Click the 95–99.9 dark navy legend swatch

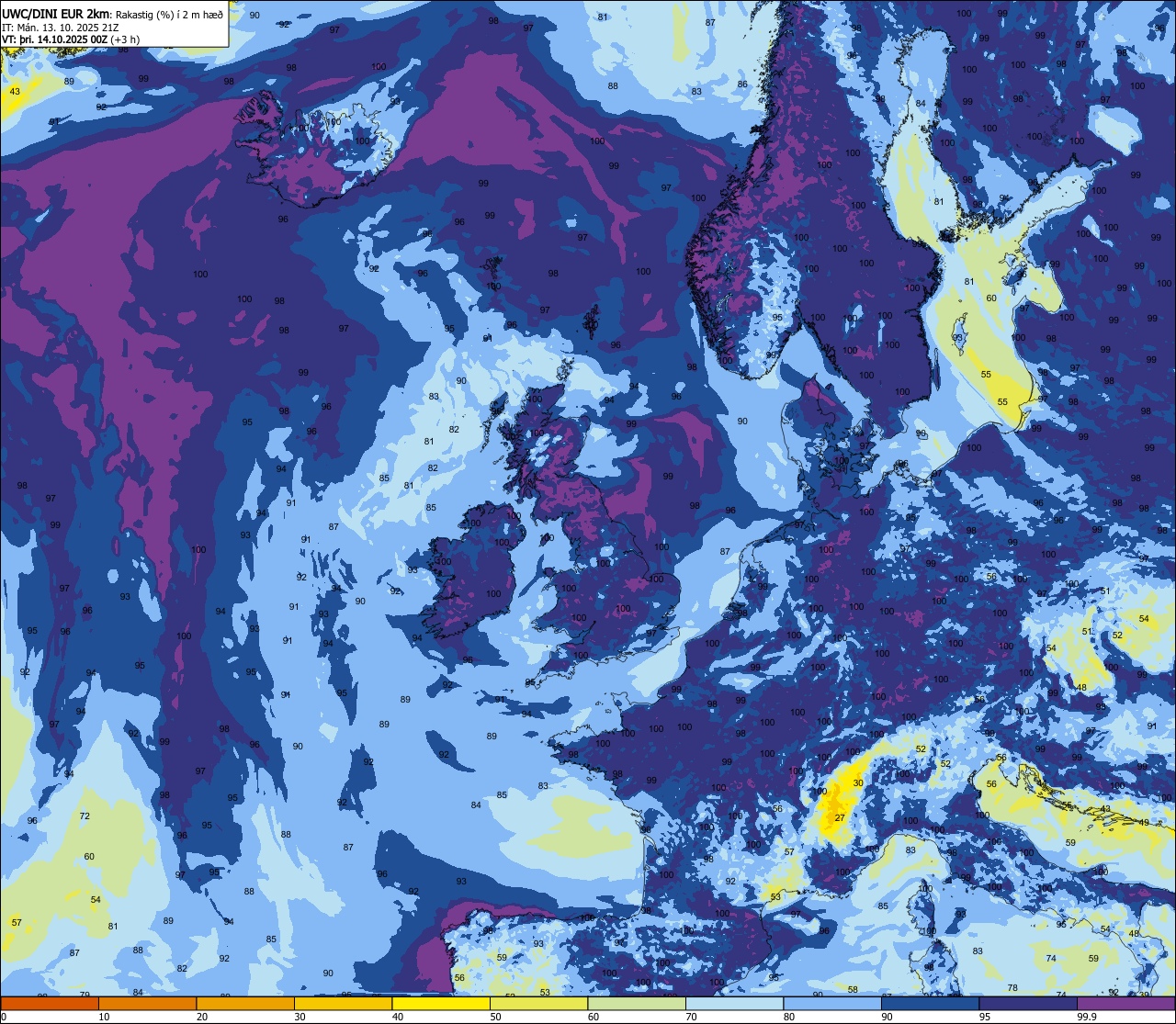[1028, 1004]
